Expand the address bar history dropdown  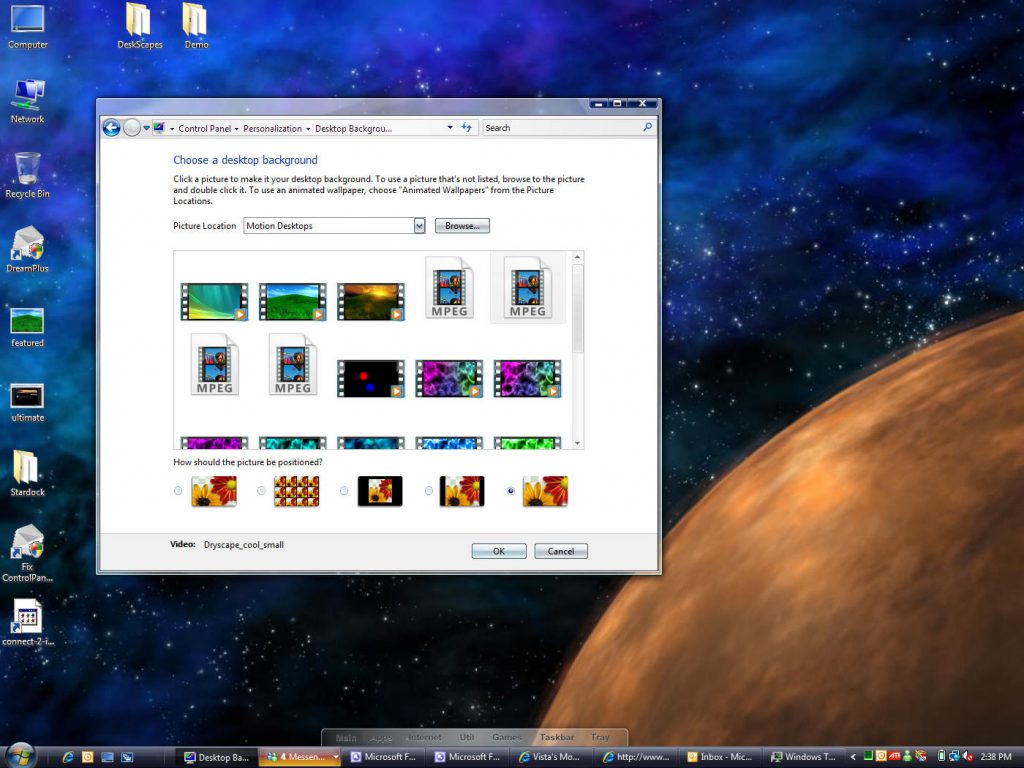449,128
